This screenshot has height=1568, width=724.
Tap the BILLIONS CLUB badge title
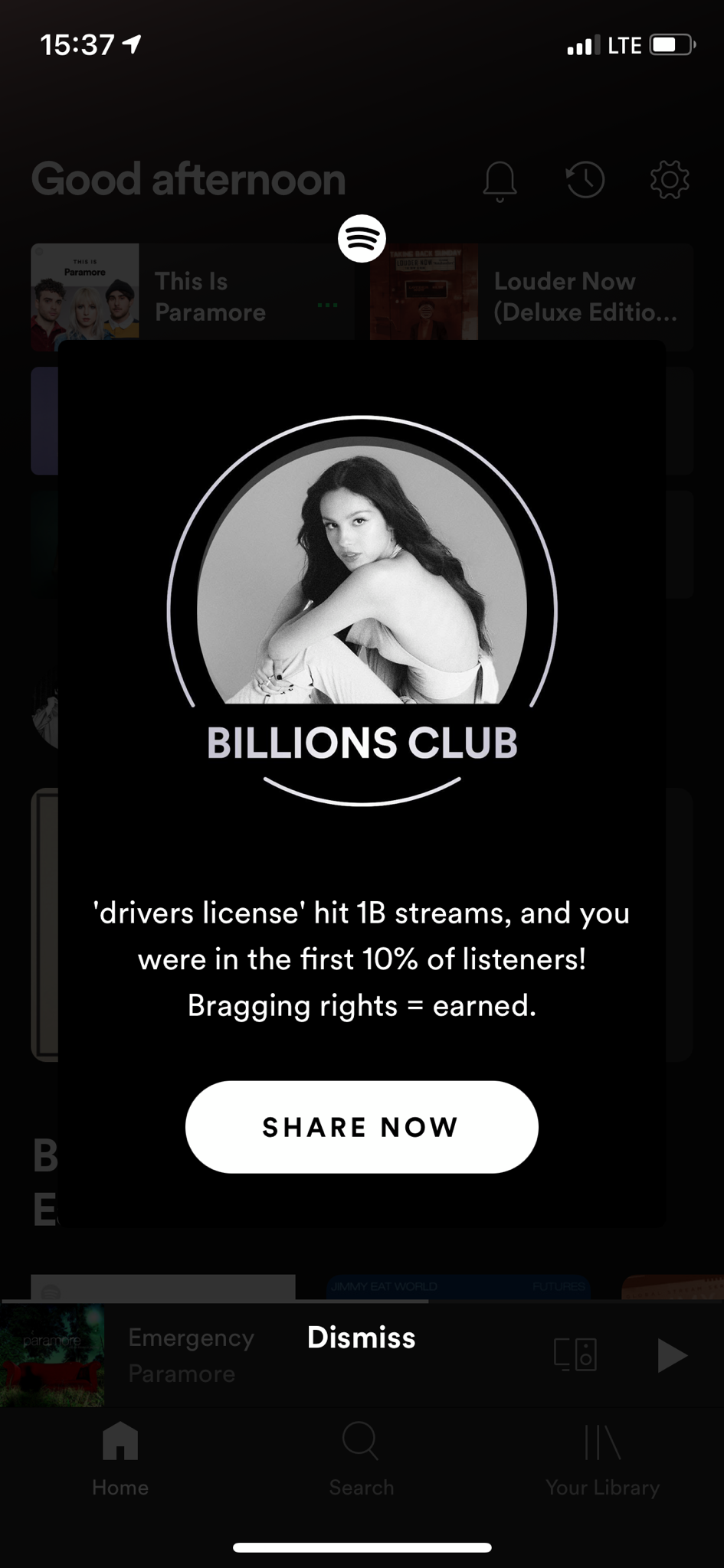click(x=362, y=743)
